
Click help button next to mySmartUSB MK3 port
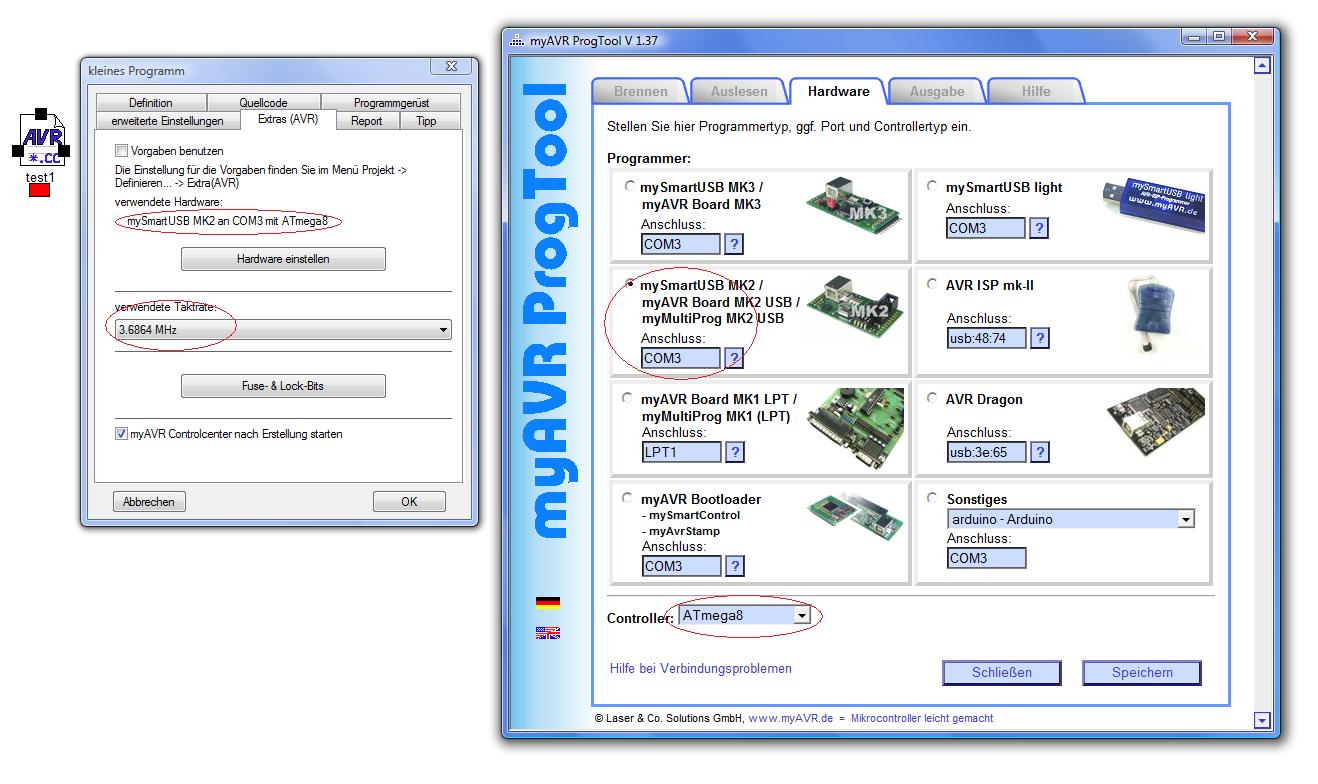734,244
